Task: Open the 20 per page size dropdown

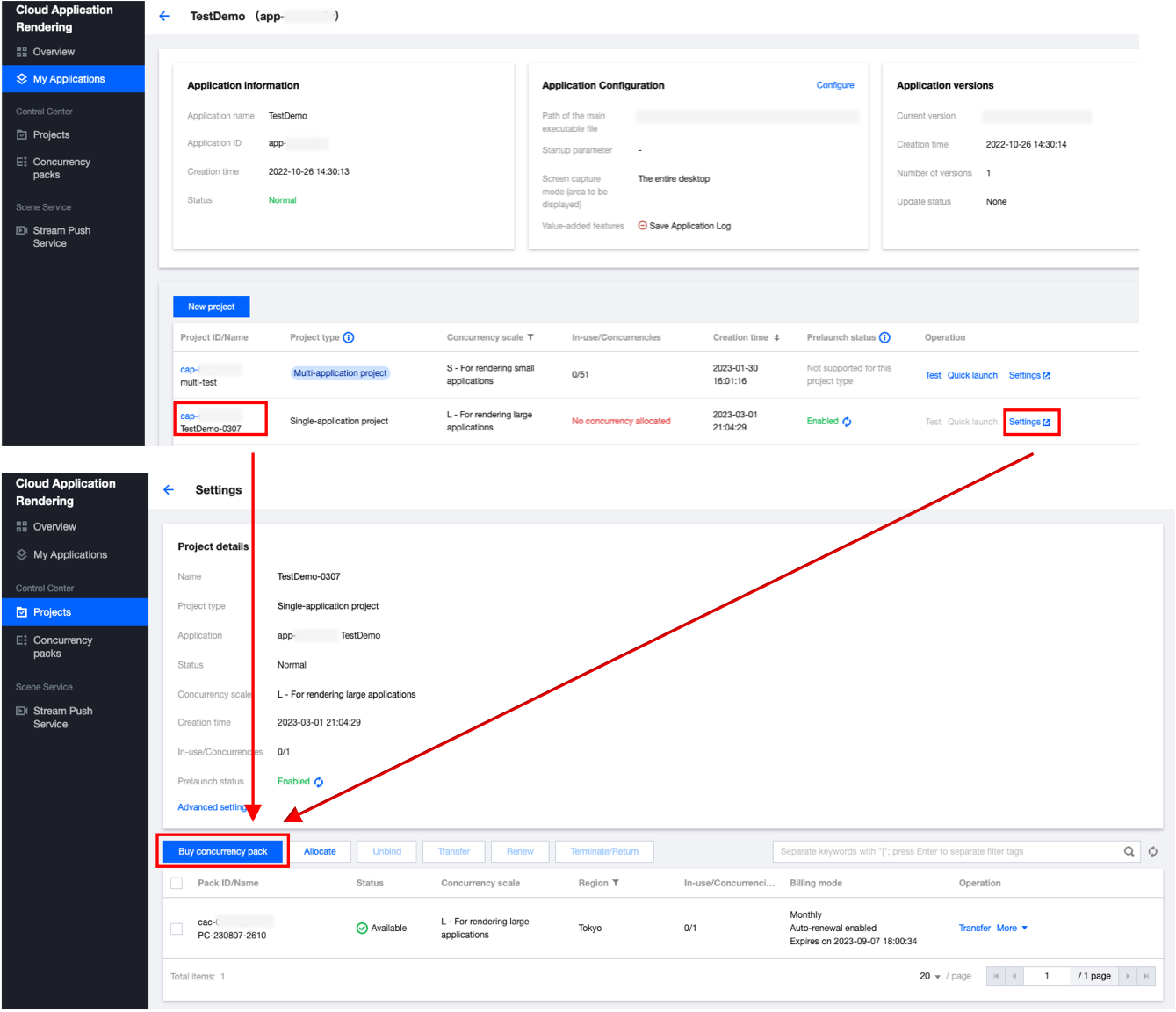Action: [930, 977]
